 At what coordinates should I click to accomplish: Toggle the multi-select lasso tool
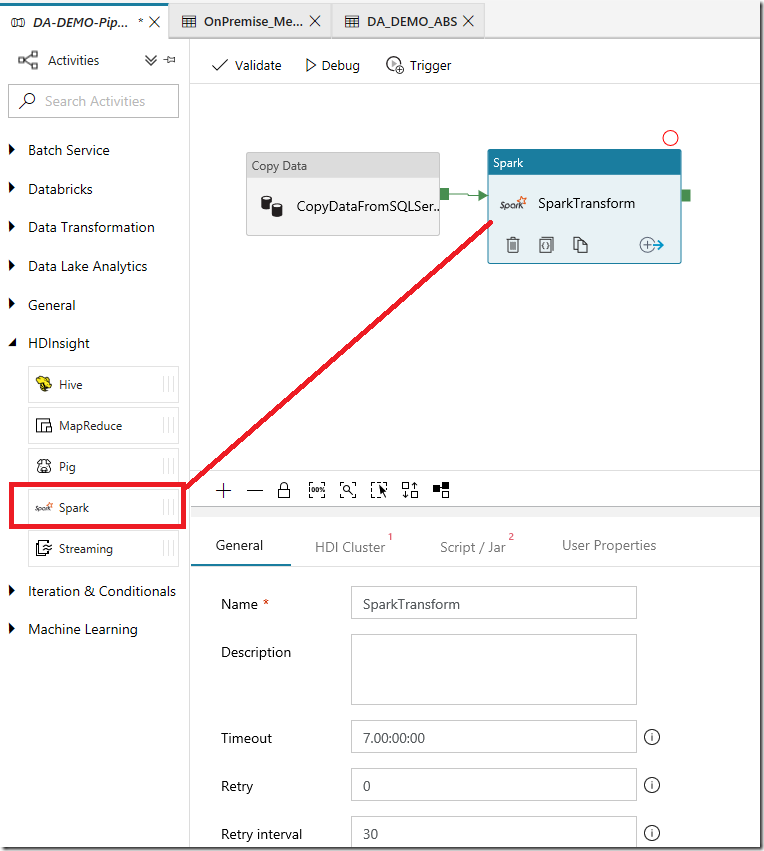(x=379, y=490)
